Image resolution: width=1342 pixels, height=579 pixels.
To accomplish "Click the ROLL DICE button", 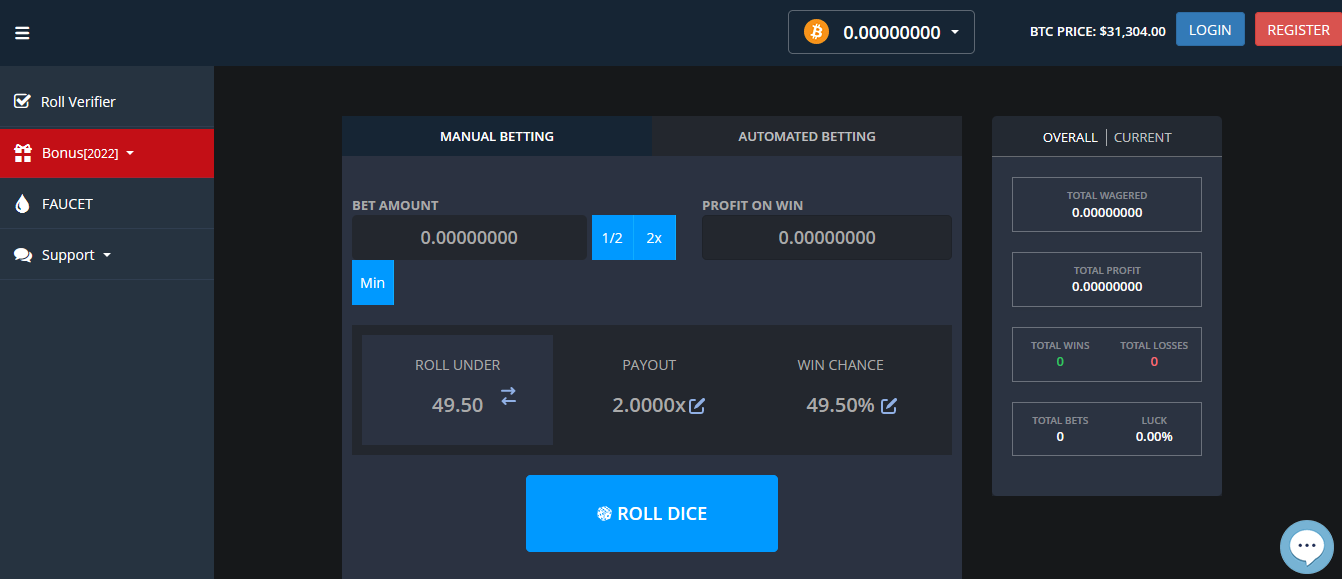I will pyautogui.click(x=652, y=513).
